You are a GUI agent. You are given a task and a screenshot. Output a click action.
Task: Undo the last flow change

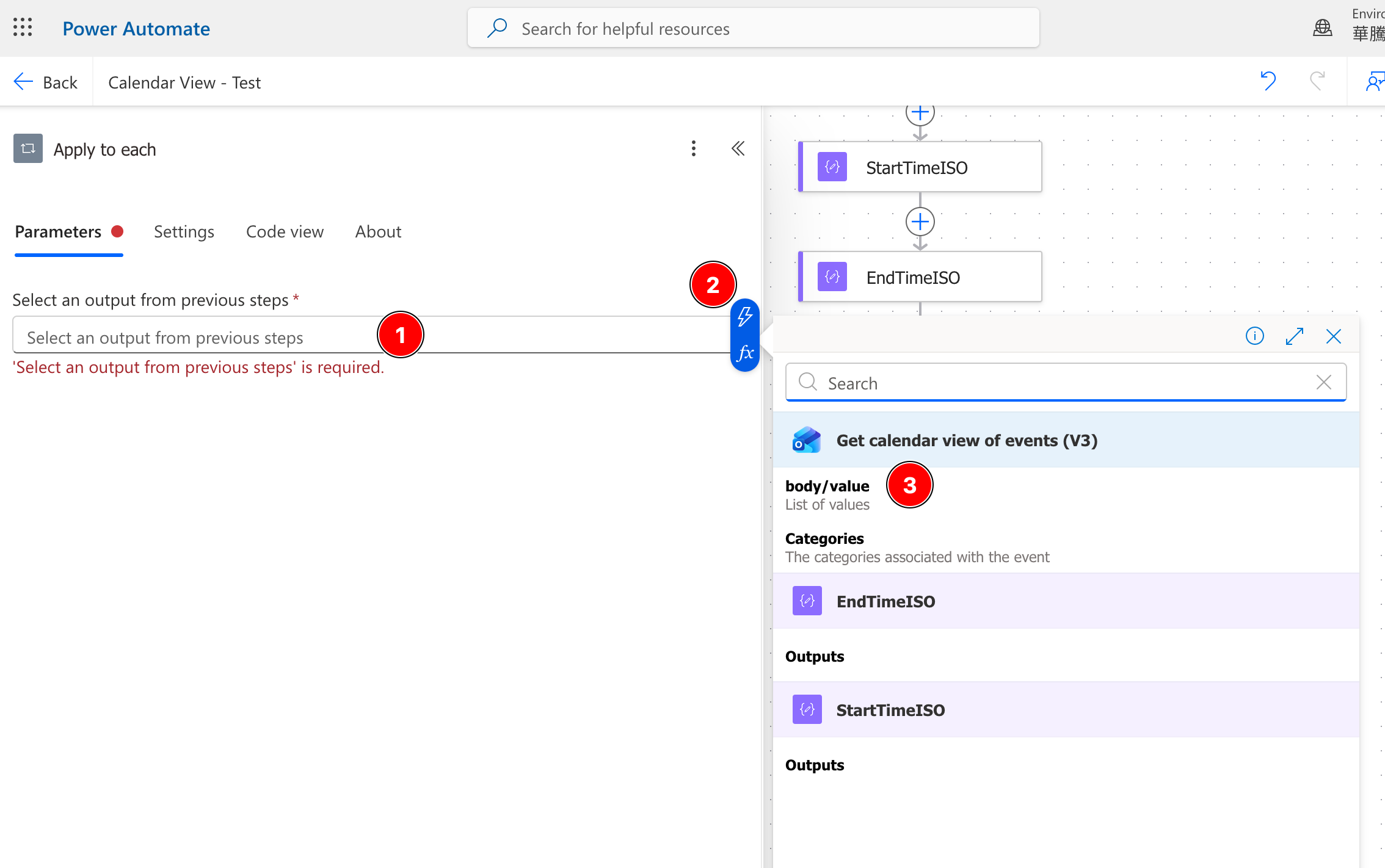(1268, 81)
